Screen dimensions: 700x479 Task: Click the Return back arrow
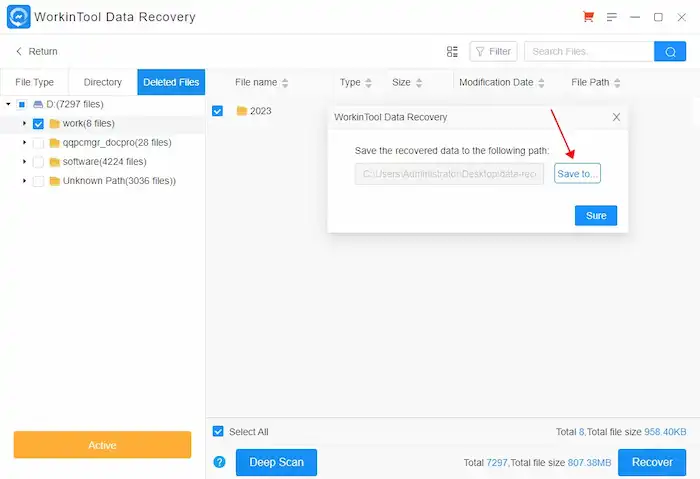(x=19, y=51)
